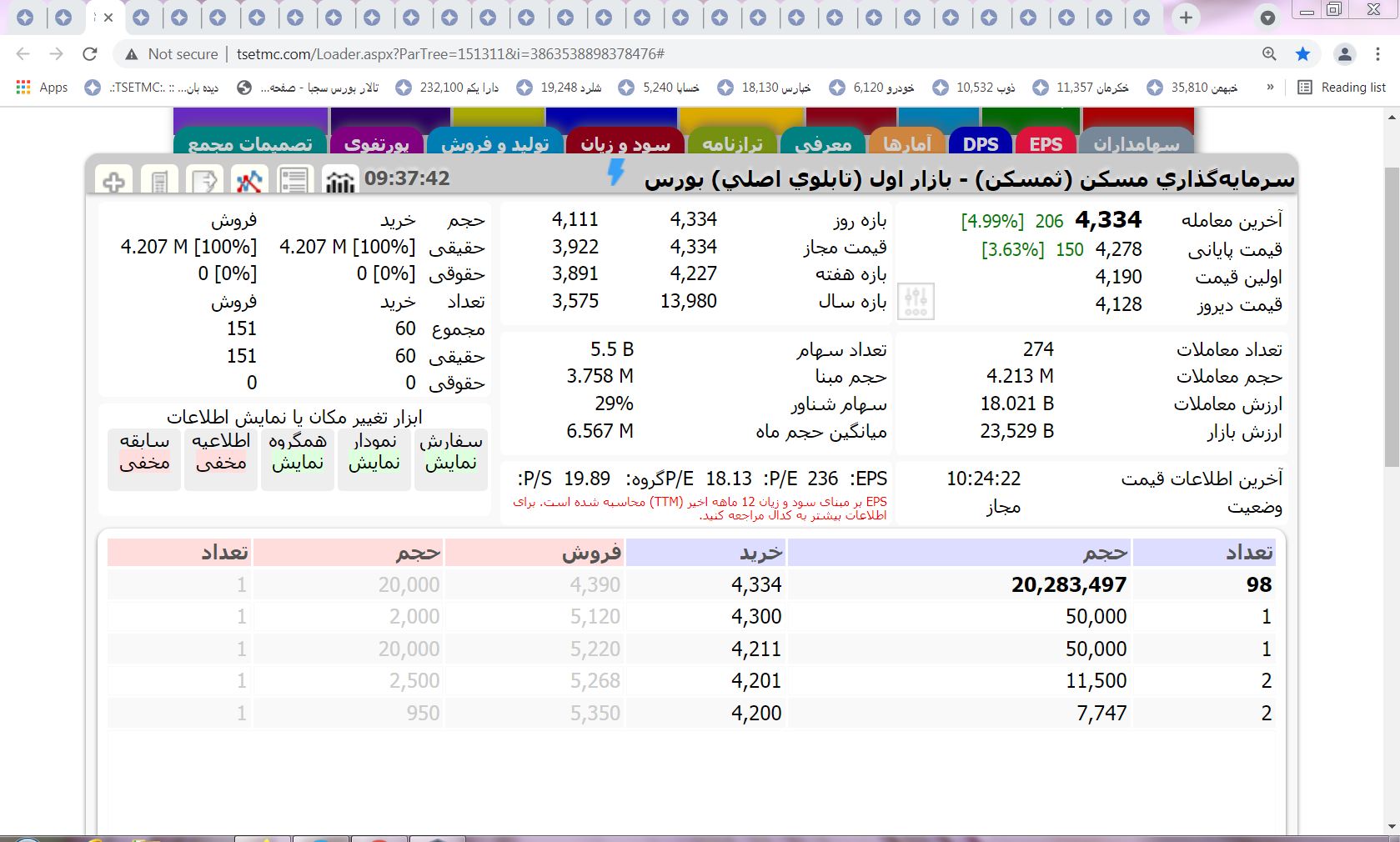The height and width of the screenshot is (842, 1400).
Task: Open the تالار بورس سجا bookmark
Action: click(307, 88)
